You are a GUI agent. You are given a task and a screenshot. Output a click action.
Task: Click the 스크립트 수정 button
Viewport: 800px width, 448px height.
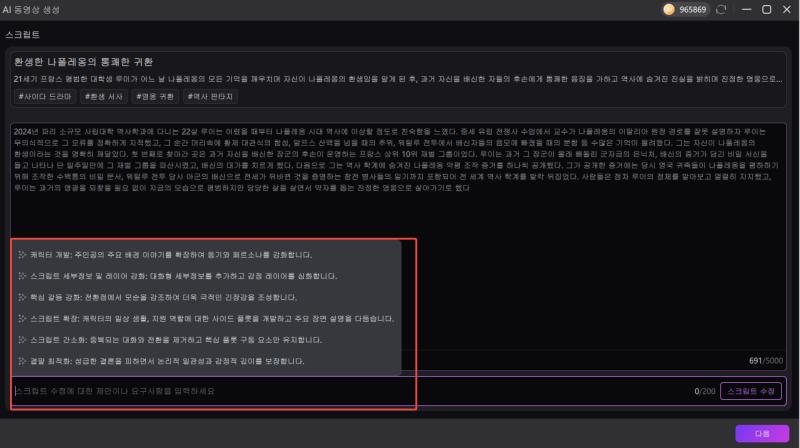click(x=751, y=391)
